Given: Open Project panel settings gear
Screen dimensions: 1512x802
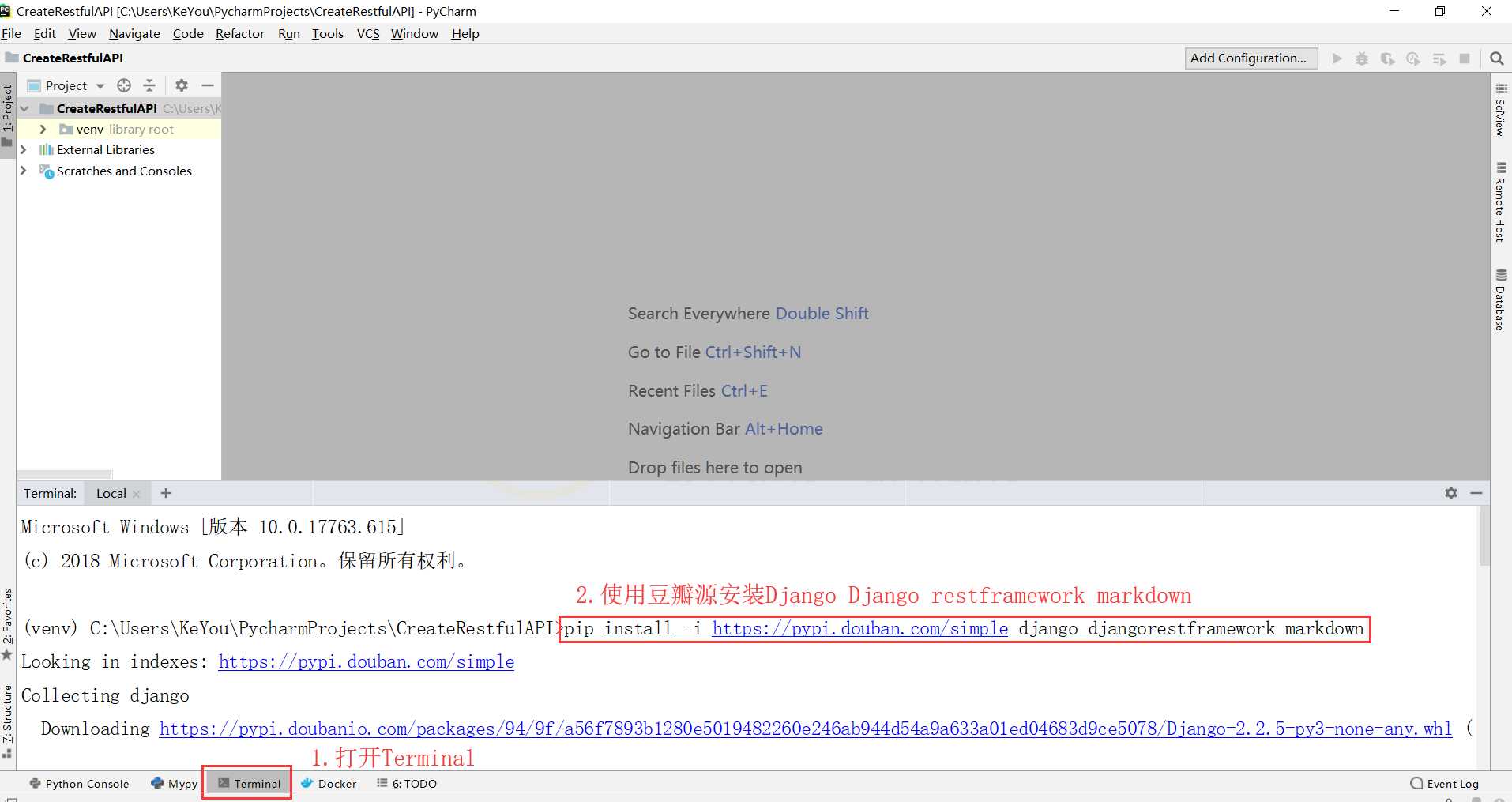Looking at the screenshot, I should pos(182,85).
